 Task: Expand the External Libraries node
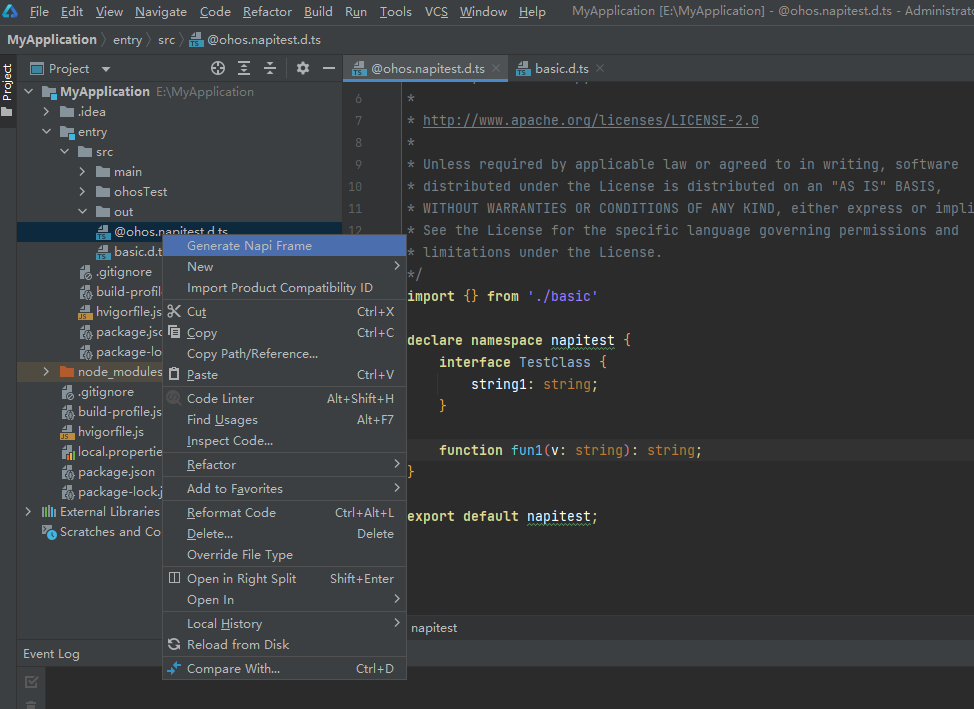(x=28, y=512)
